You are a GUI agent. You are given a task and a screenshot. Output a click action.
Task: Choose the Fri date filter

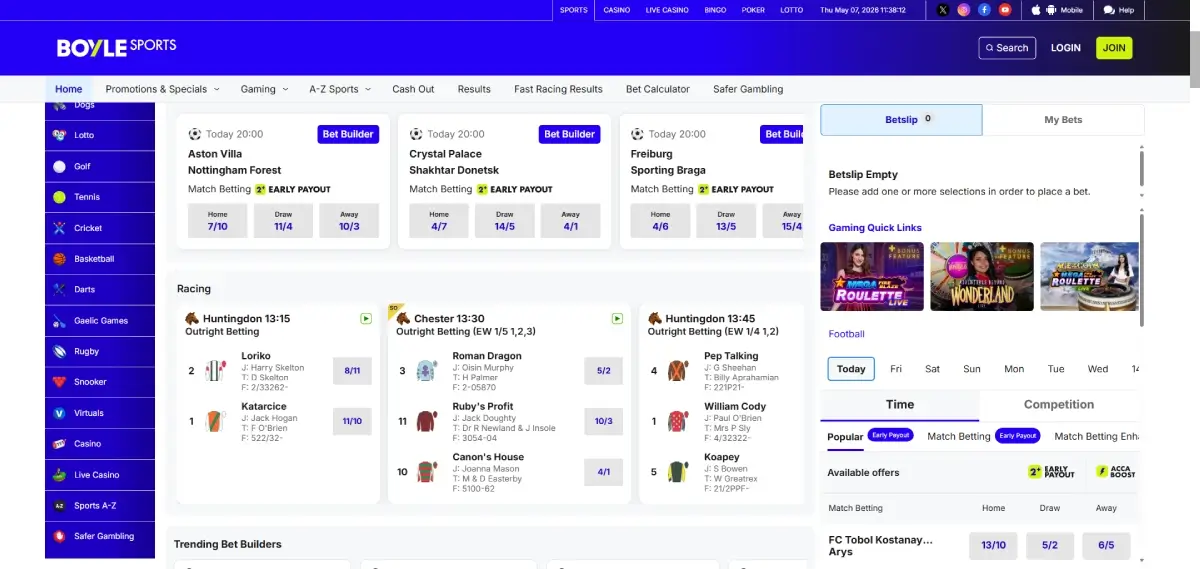tap(896, 369)
